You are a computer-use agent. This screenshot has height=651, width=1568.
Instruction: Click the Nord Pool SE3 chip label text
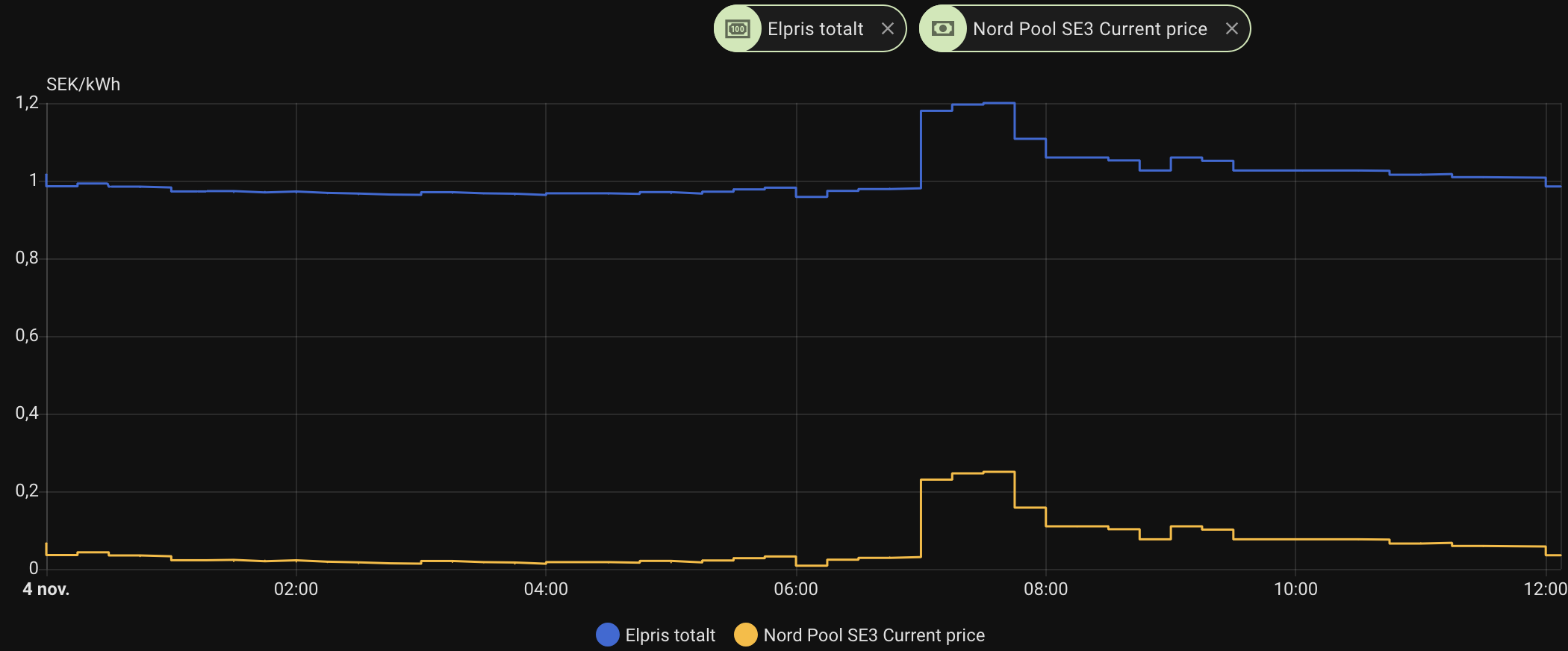1089,29
